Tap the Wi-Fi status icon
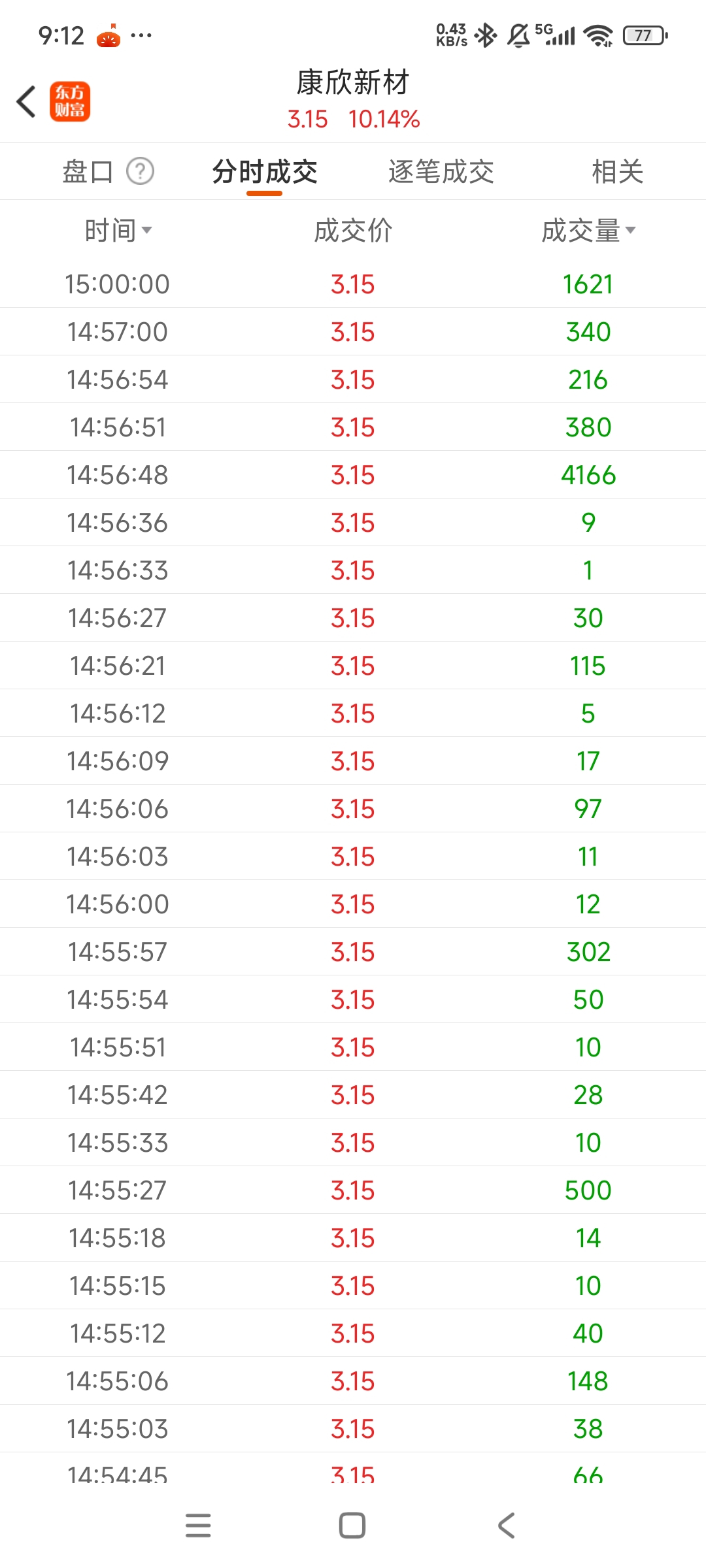Viewport: 706px width, 1568px height. 598,36
